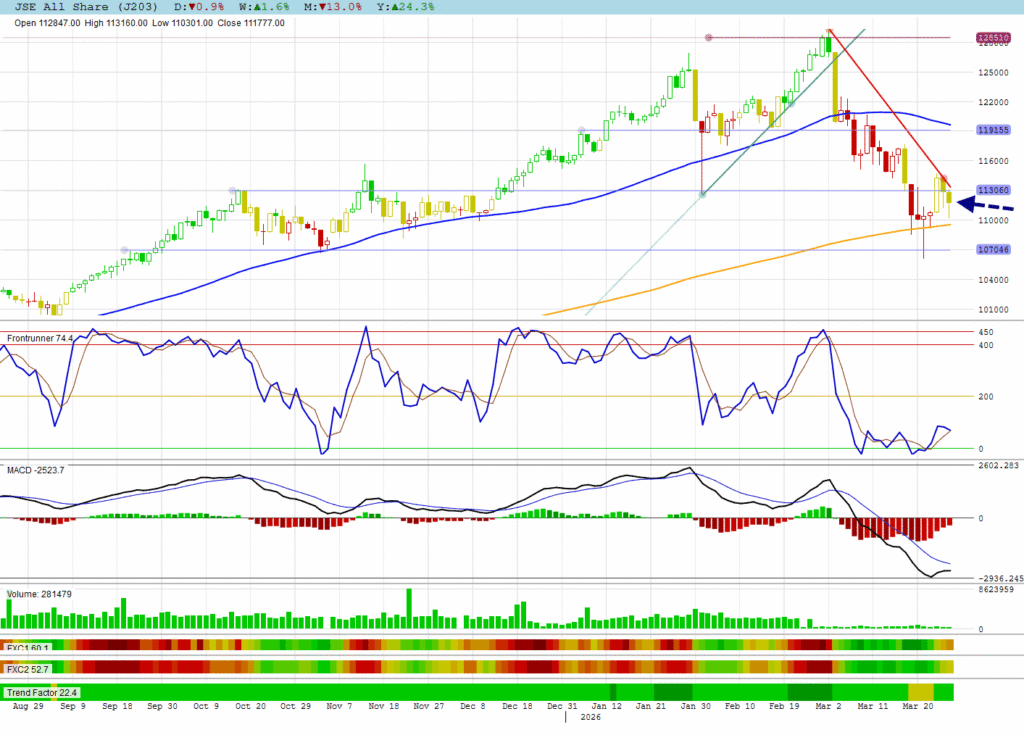This screenshot has height=735, width=1024.
Task: Click the 126510 price label on axis
Action: pos(991,38)
